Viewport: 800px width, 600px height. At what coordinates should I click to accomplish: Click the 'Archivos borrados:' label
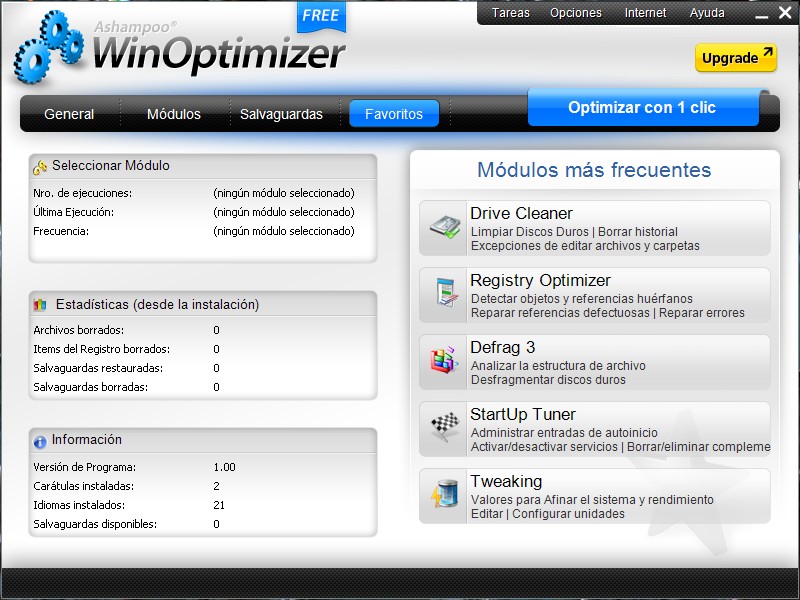(x=79, y=330)
